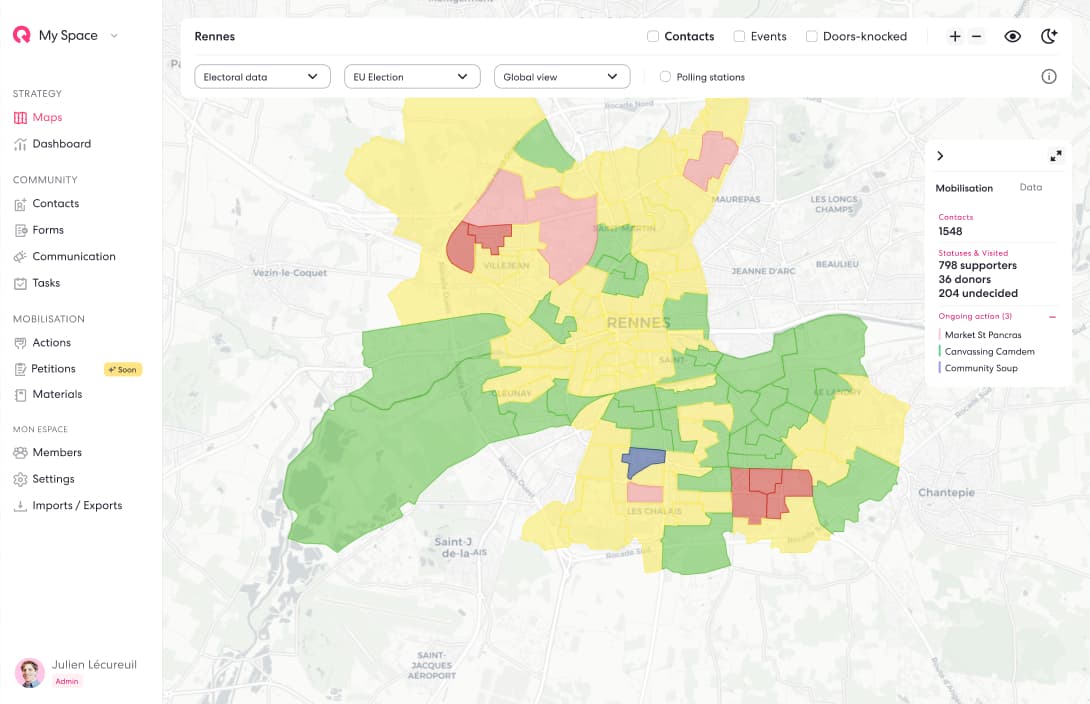Screen dimensions: 1090x704
Task: Tick the Doors-knocked checkbox
Action: tap(811, 36)
